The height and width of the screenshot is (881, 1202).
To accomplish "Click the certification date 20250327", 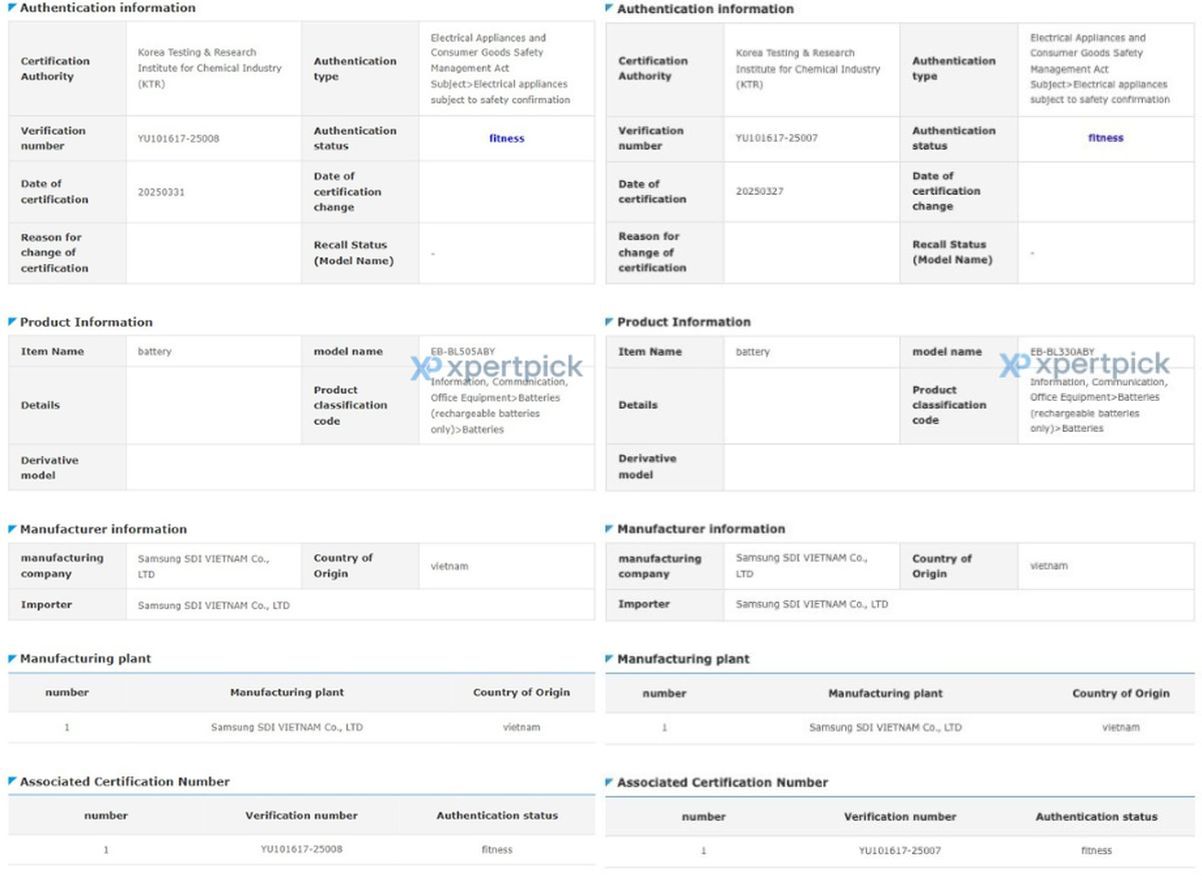I will [x=759, y=191].
